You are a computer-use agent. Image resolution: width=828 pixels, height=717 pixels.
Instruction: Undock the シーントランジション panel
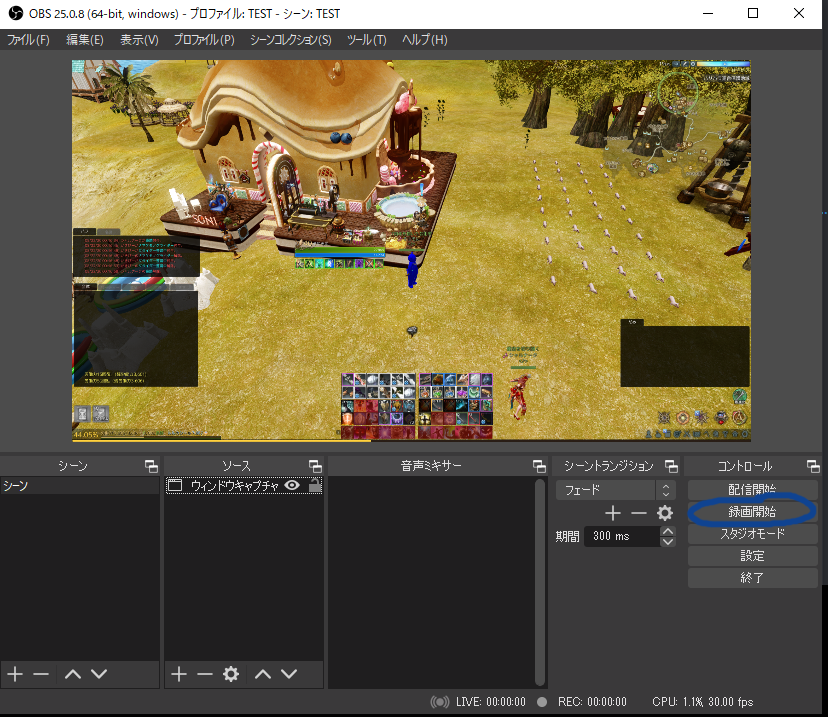coord(671,466)
